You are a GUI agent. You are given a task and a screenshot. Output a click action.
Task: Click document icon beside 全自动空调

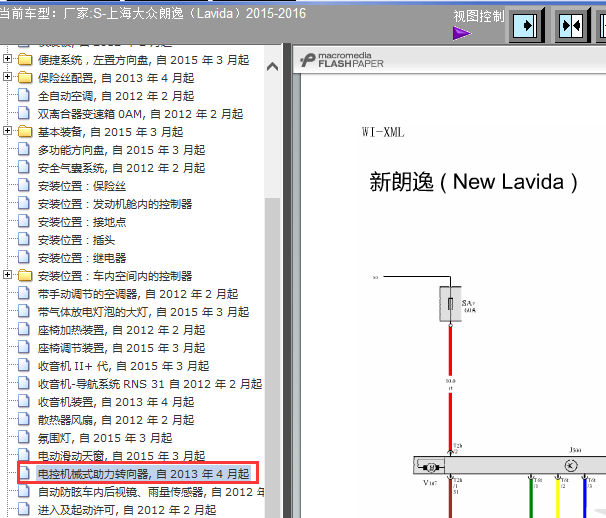[x=24, y=95]
